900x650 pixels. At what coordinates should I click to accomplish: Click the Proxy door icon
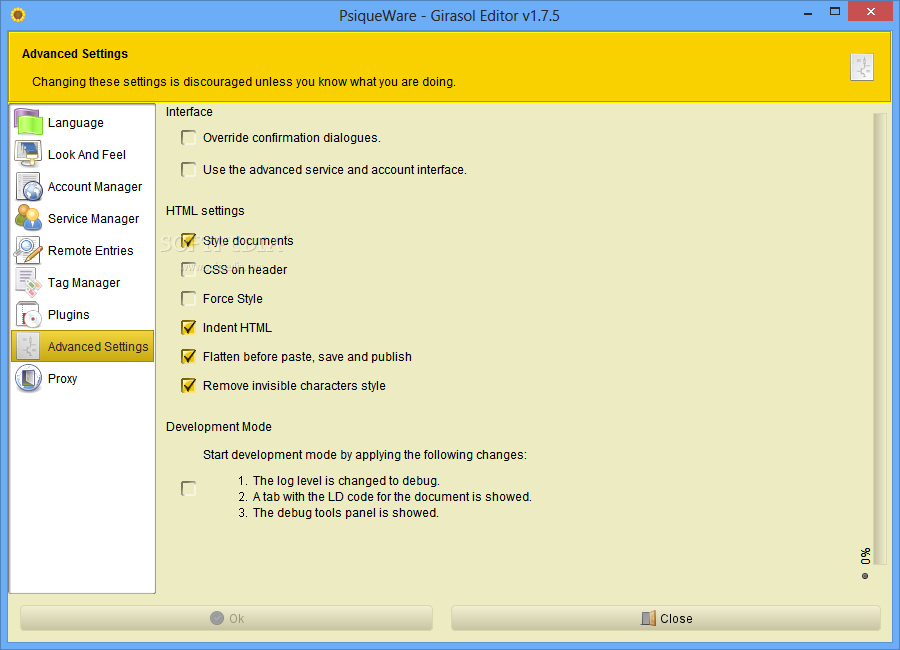(x=28, y=378)
